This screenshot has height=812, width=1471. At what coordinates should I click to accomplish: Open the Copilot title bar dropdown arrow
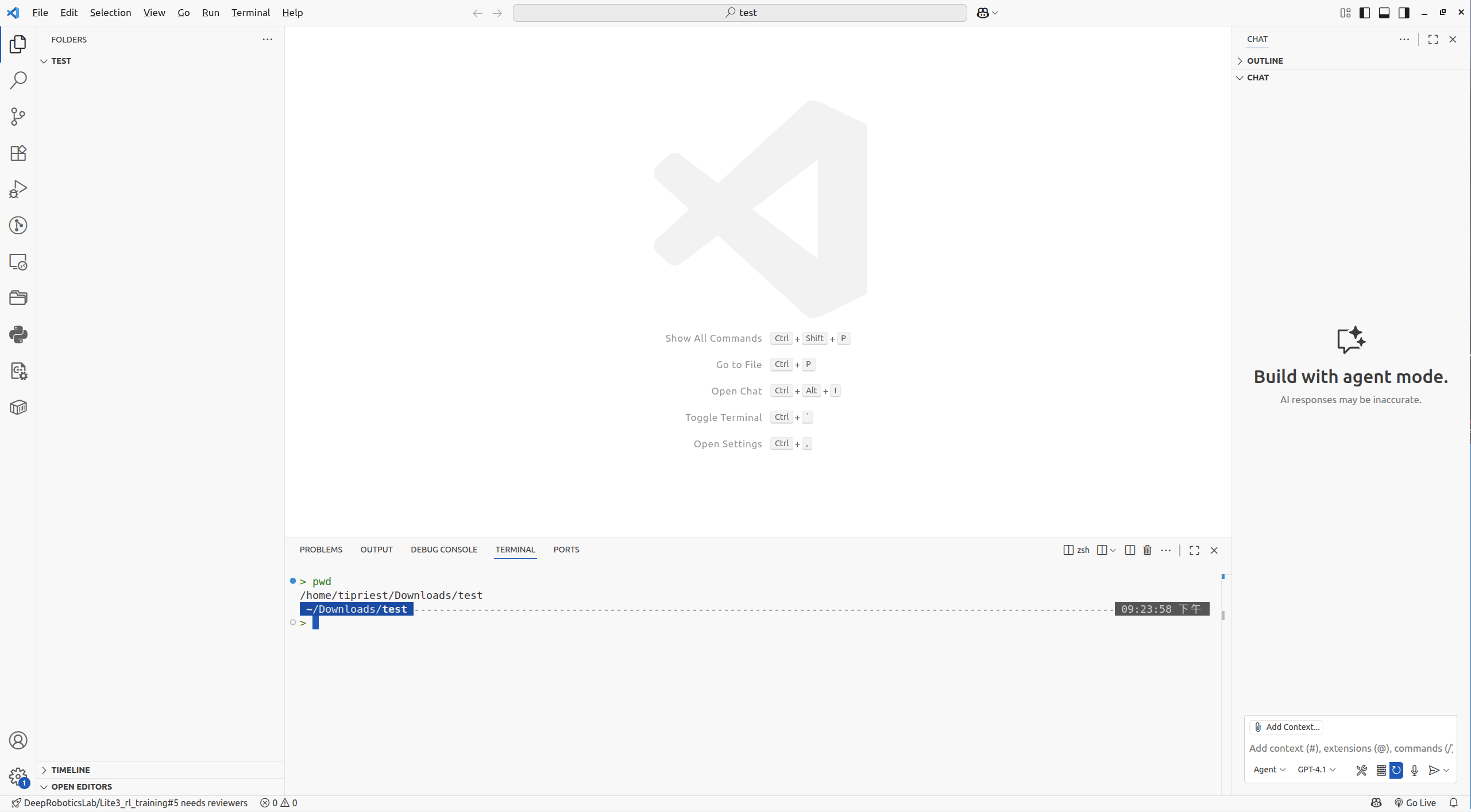(x=995, y=13)
